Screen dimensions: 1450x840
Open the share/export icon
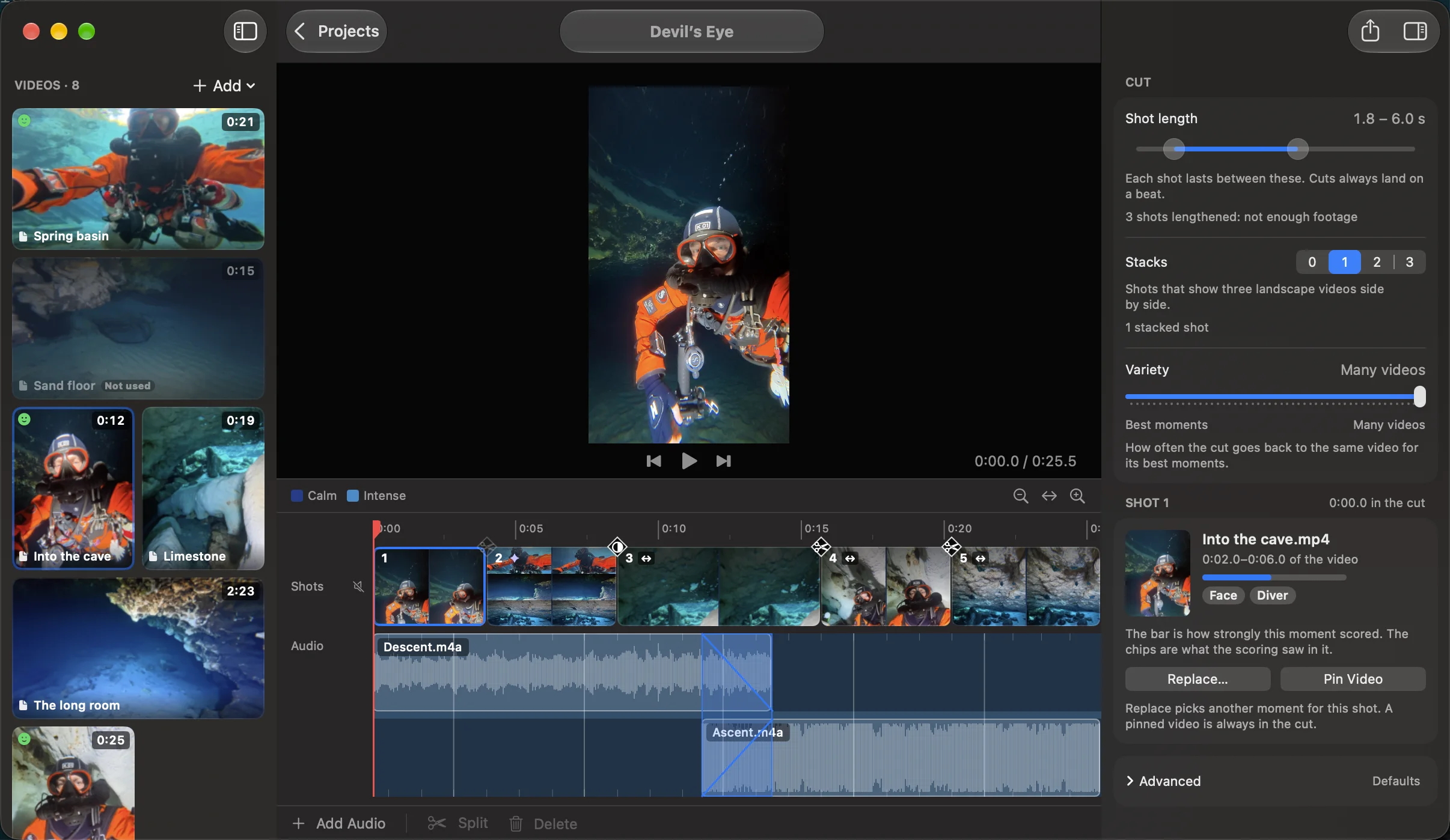pyautogui.click(x=1370, y=31)
